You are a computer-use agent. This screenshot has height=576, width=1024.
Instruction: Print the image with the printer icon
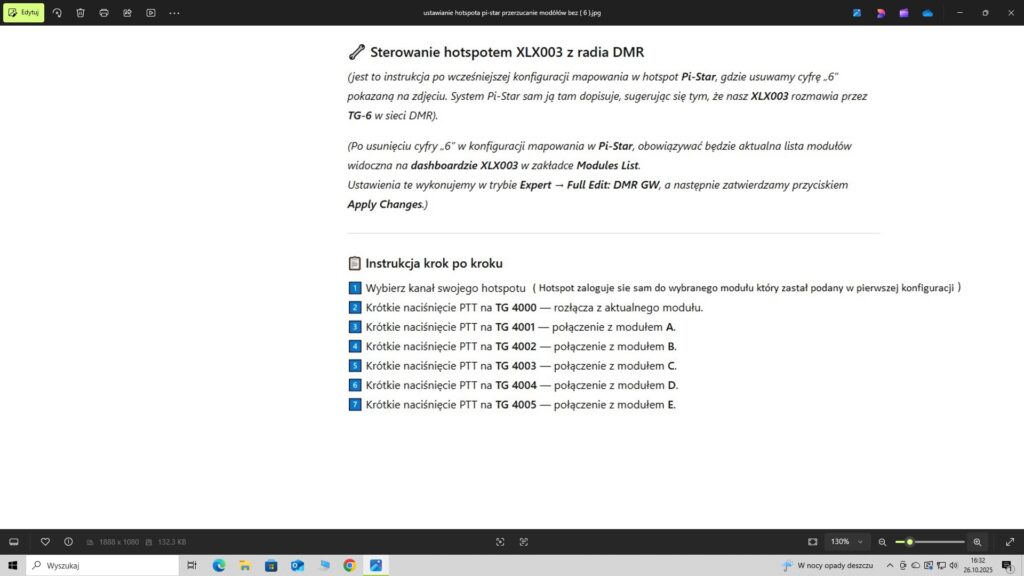coord(104,13)
